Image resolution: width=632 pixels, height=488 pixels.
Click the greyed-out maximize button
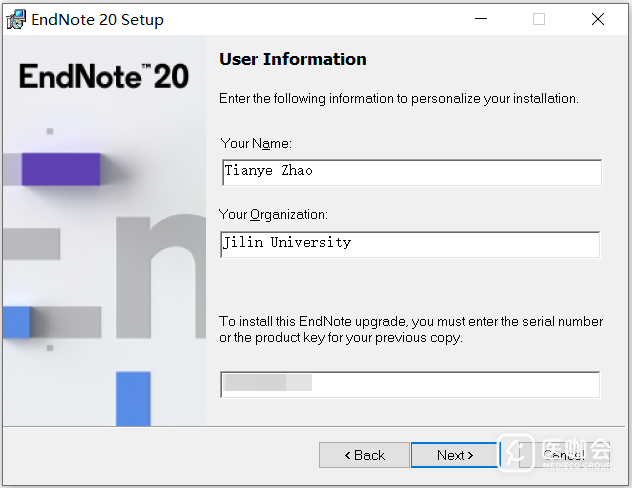point(539,19)
